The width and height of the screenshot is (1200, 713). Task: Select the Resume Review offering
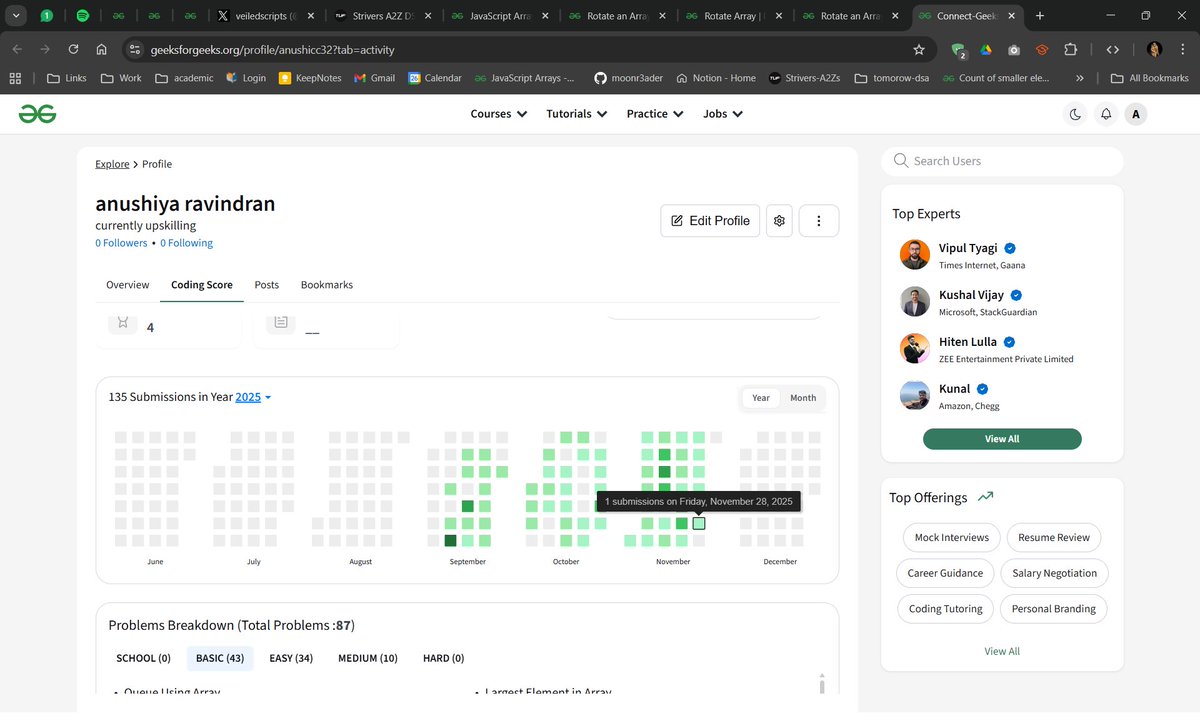[x=1054, y=537]
